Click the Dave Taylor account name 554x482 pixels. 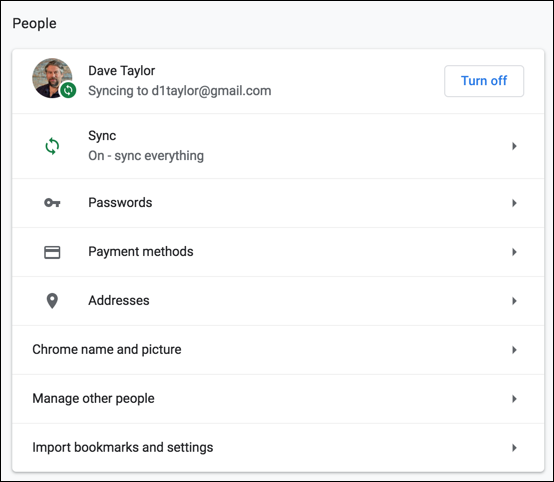pos(122,71)
